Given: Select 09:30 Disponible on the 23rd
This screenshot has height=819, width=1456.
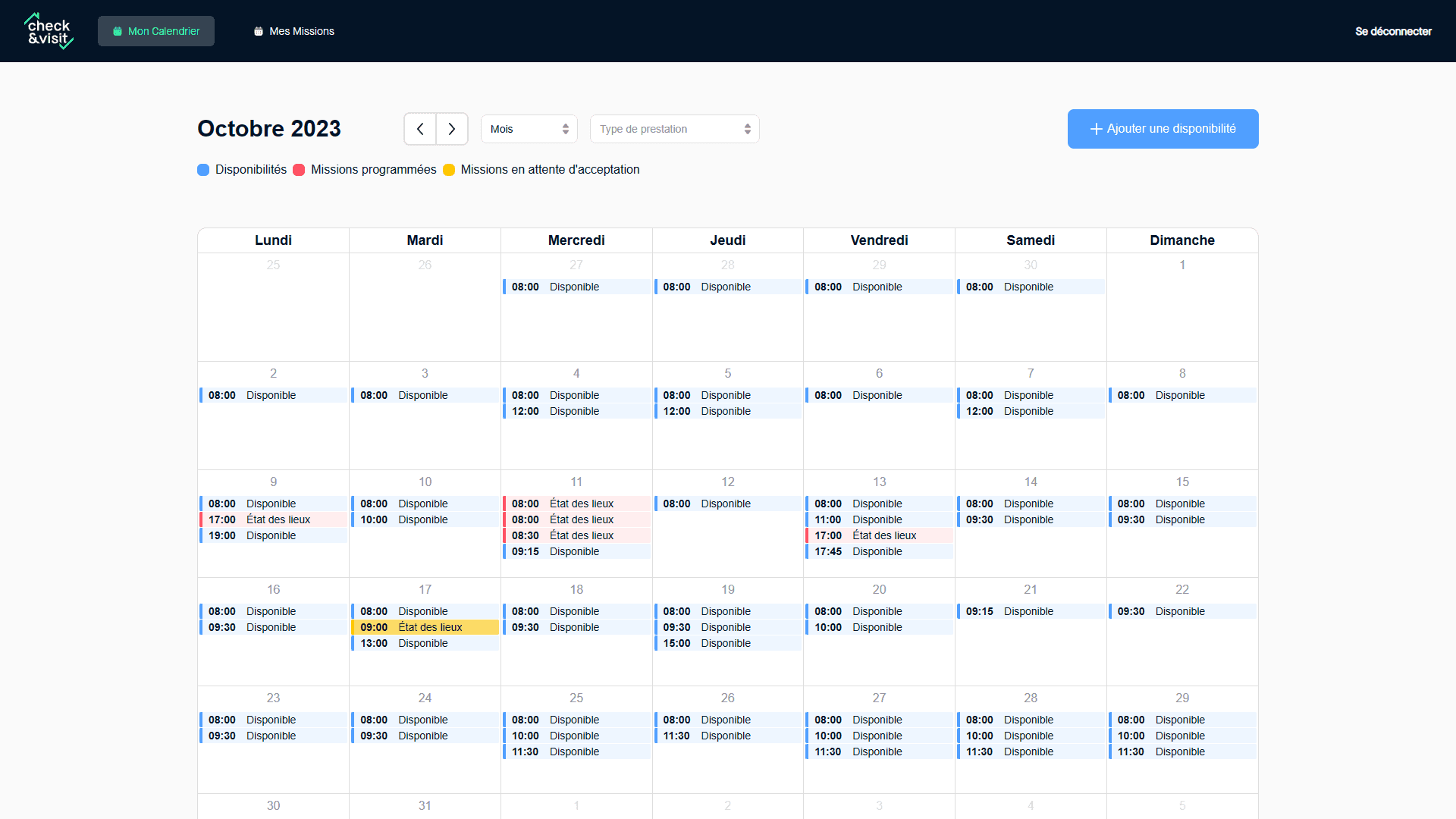Looking at the screenshot, I should click(x=273, y=736).
